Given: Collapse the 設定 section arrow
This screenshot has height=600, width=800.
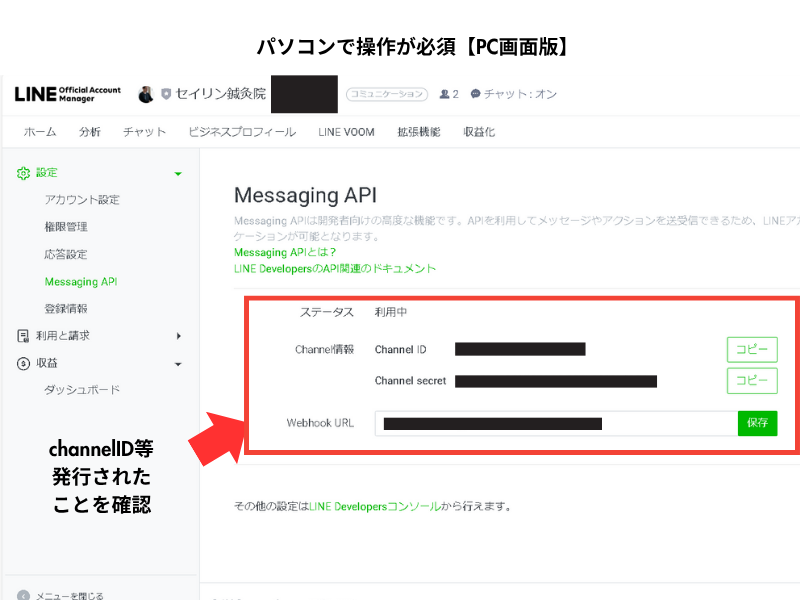Looking at the screenshot, I should (178, 173).
